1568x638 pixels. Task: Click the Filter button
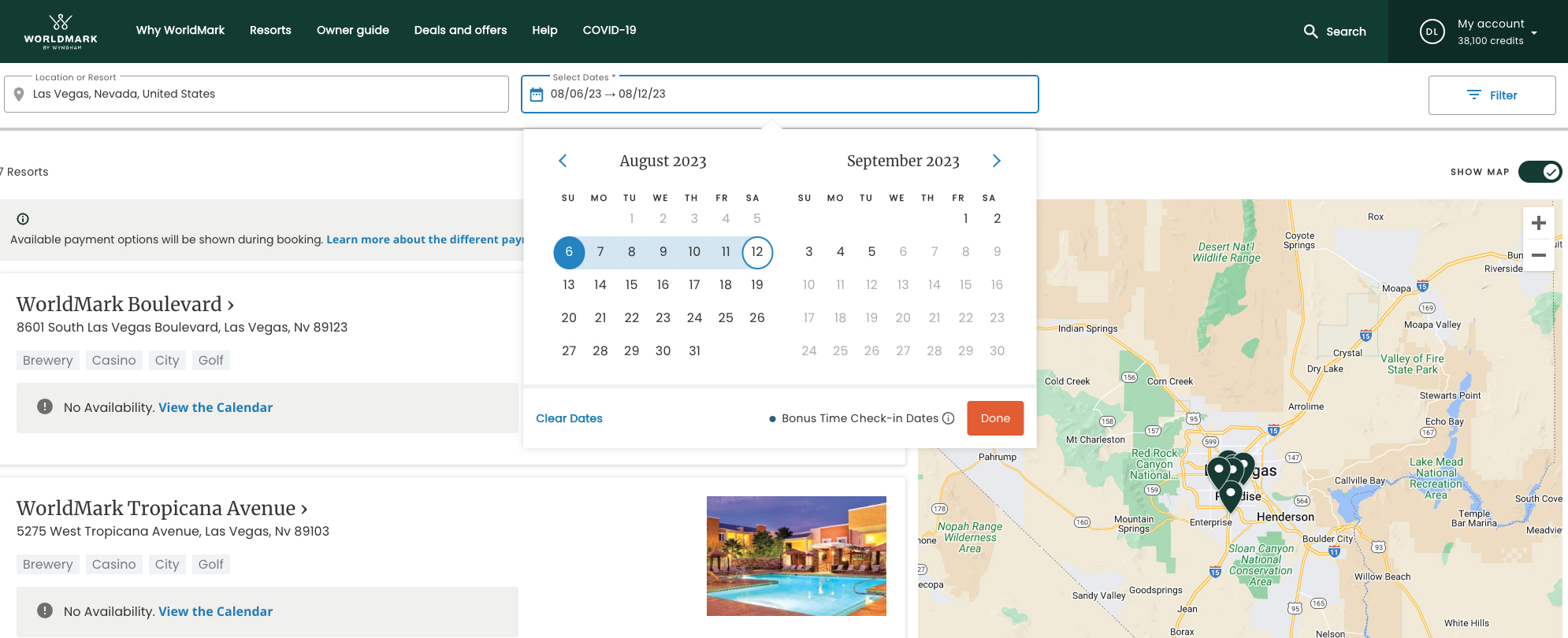pos(1492,95)
